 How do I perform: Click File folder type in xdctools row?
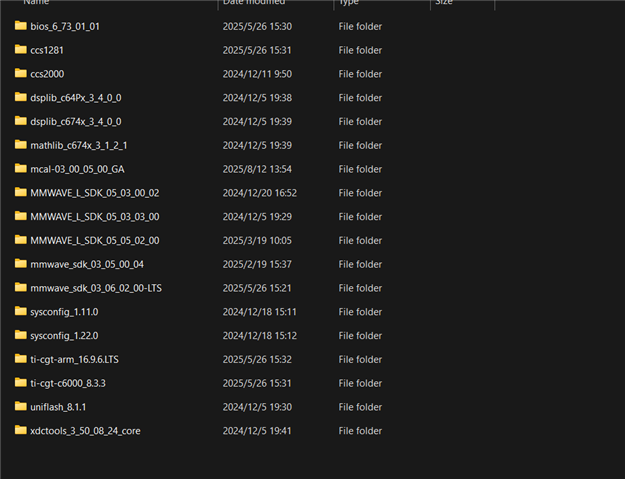[360, 431]
